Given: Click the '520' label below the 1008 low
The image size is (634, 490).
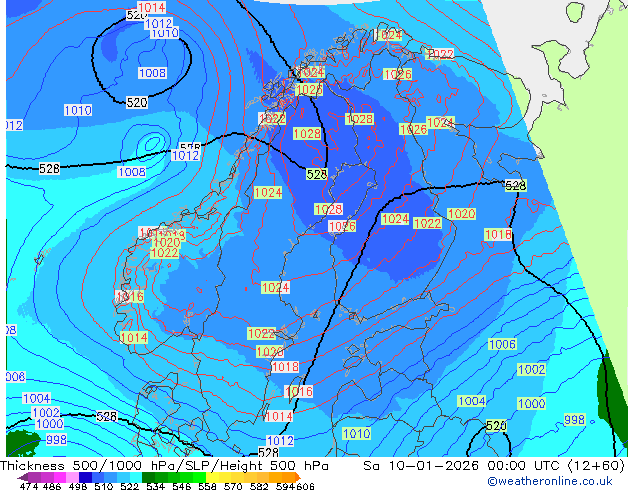Looking at the screenshot, I should point(137,102).
